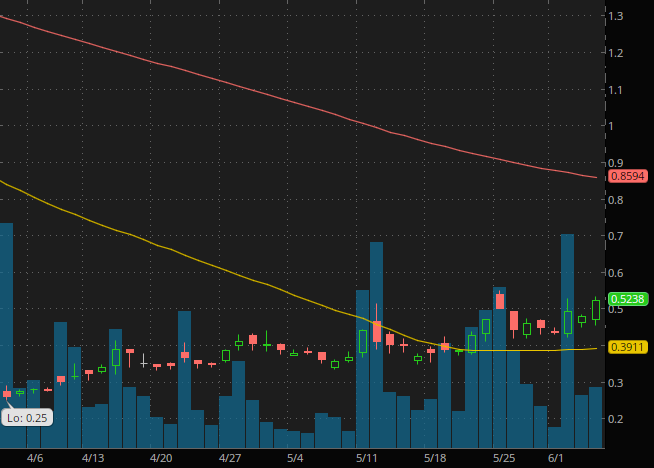Click the 5/18 date axis label

click(x=435, y=458)
